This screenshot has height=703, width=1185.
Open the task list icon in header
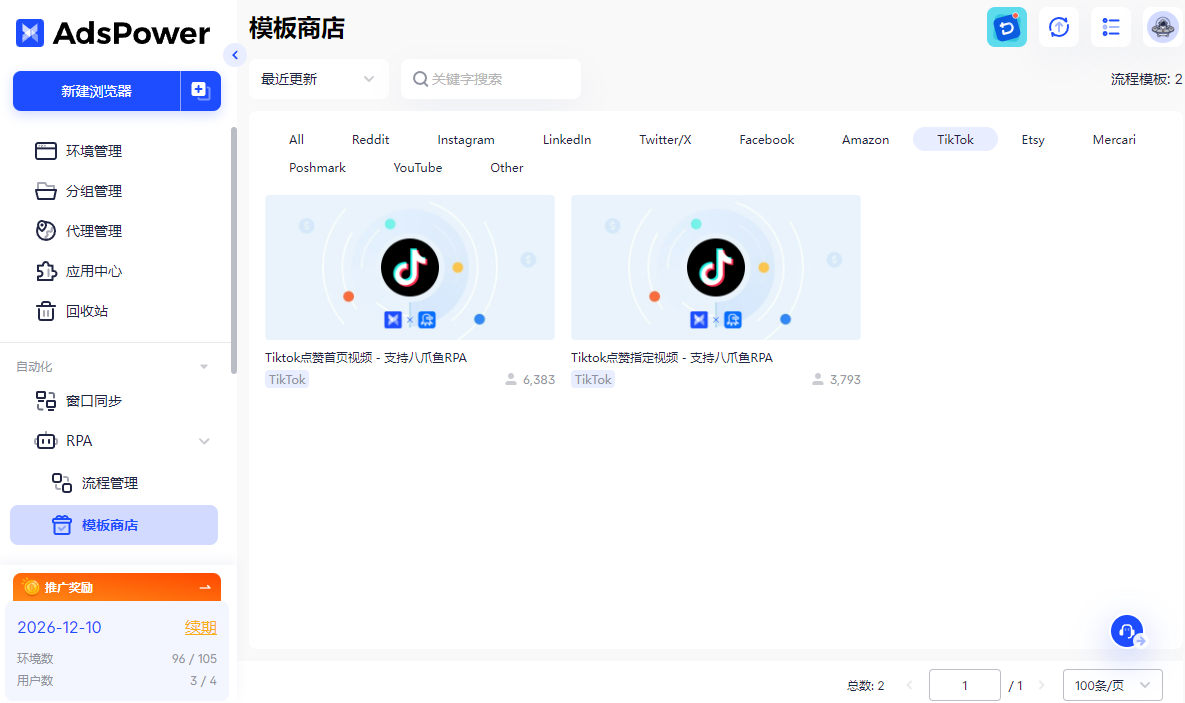pyautogui.click(x=1111, y=27)
